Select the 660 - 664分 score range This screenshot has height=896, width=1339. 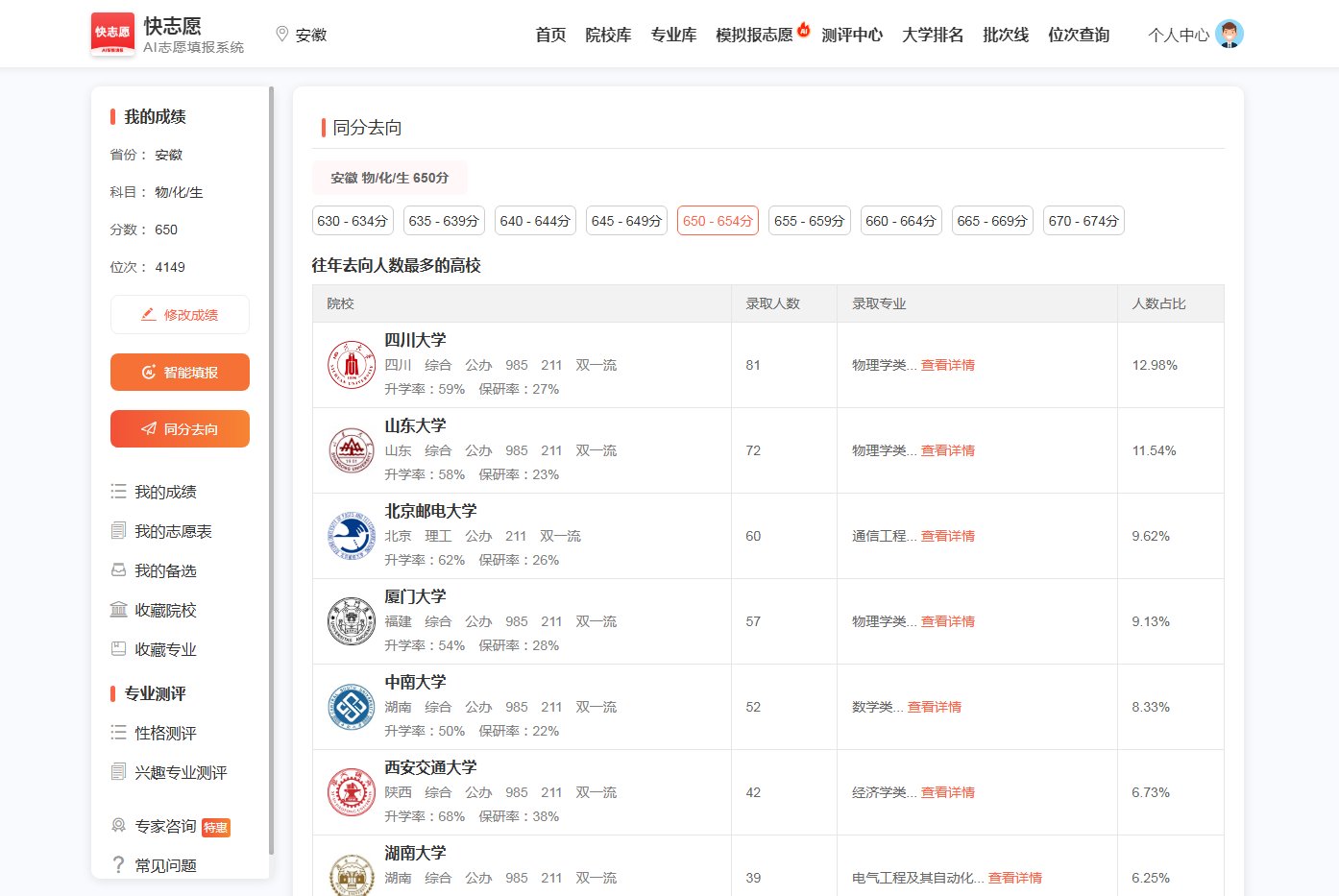901,220
